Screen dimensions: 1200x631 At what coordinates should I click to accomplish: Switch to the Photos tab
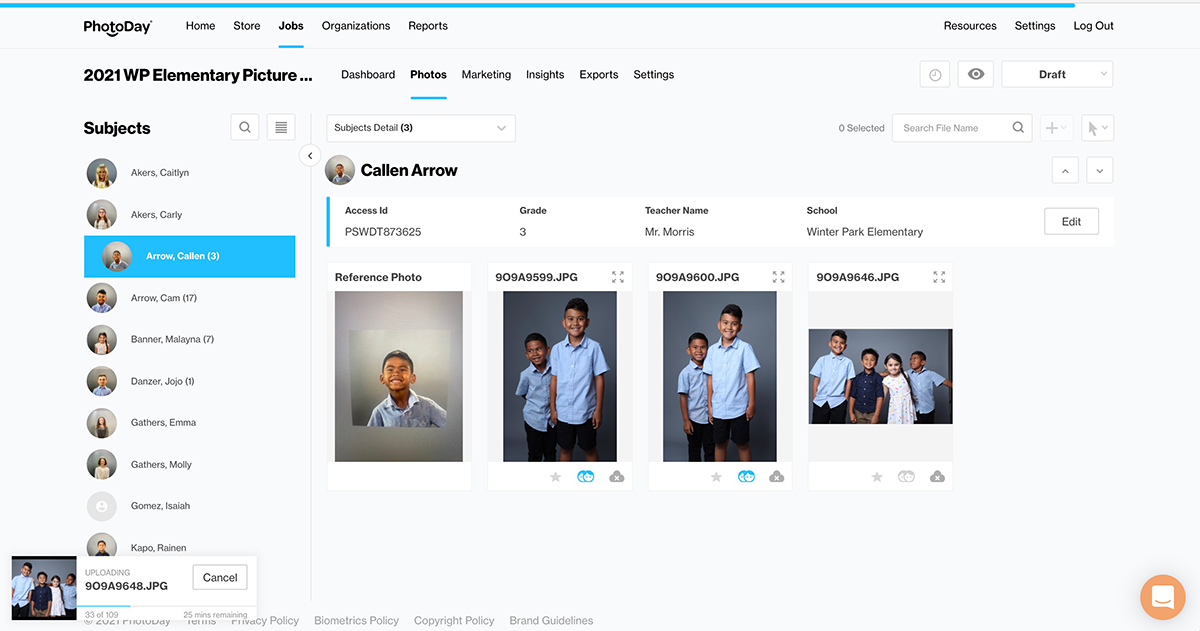tap(428, 75)
